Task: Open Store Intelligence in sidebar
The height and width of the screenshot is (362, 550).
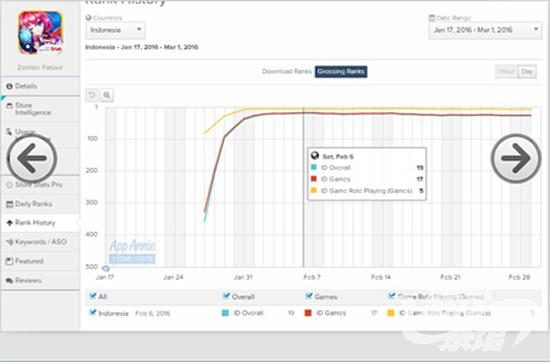Action: click(40, 109)
